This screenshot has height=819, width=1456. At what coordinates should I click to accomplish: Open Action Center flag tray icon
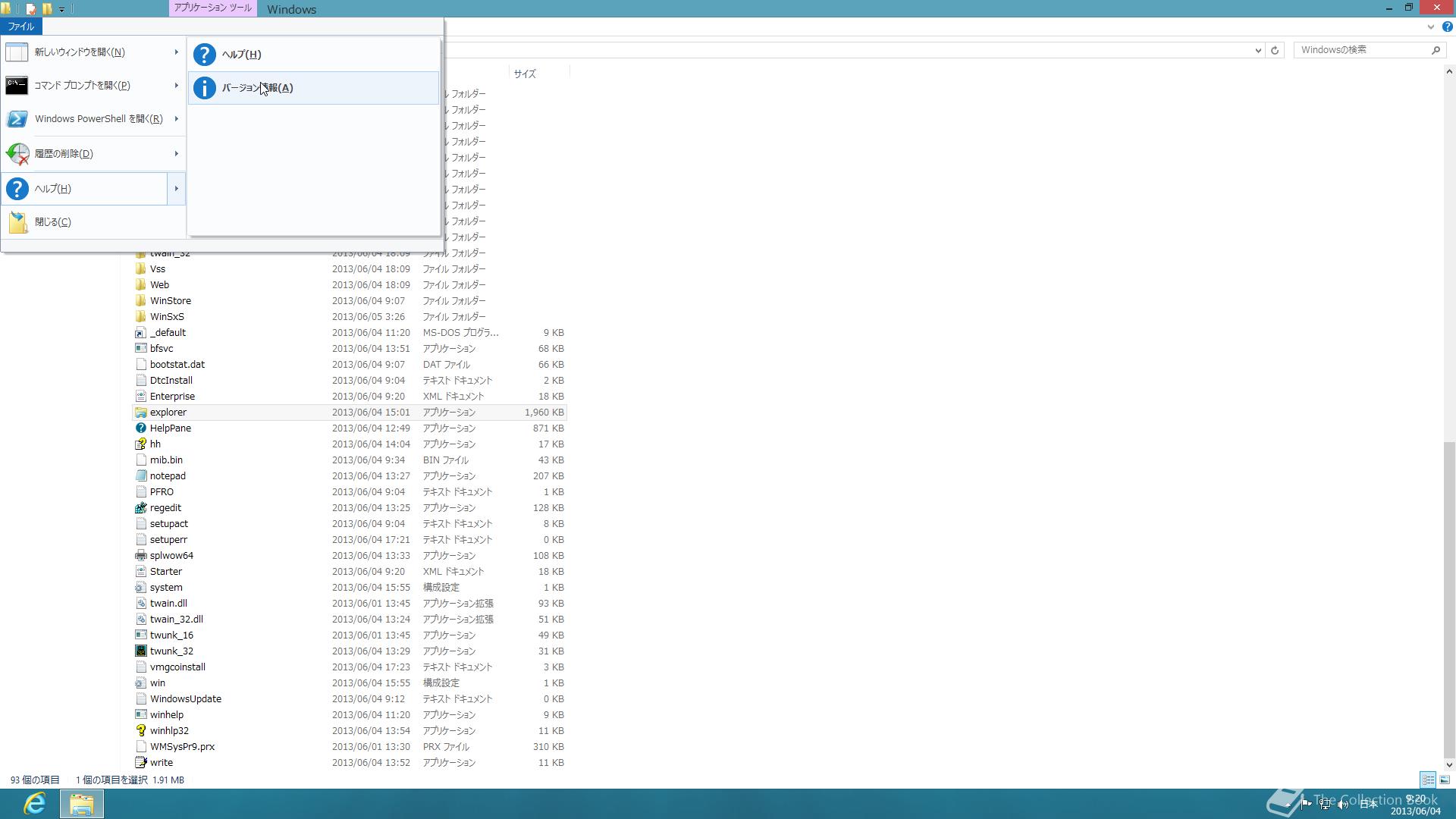1307,804
